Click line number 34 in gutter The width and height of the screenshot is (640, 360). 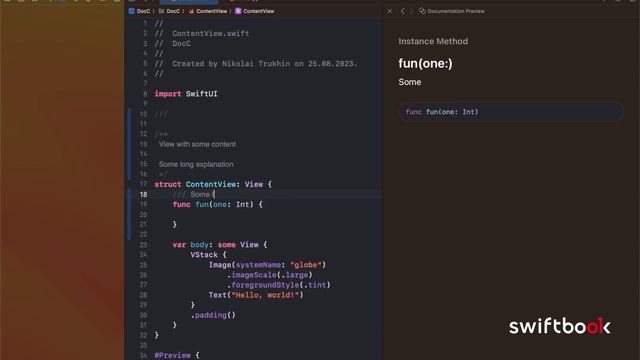[x=143, y=355]
